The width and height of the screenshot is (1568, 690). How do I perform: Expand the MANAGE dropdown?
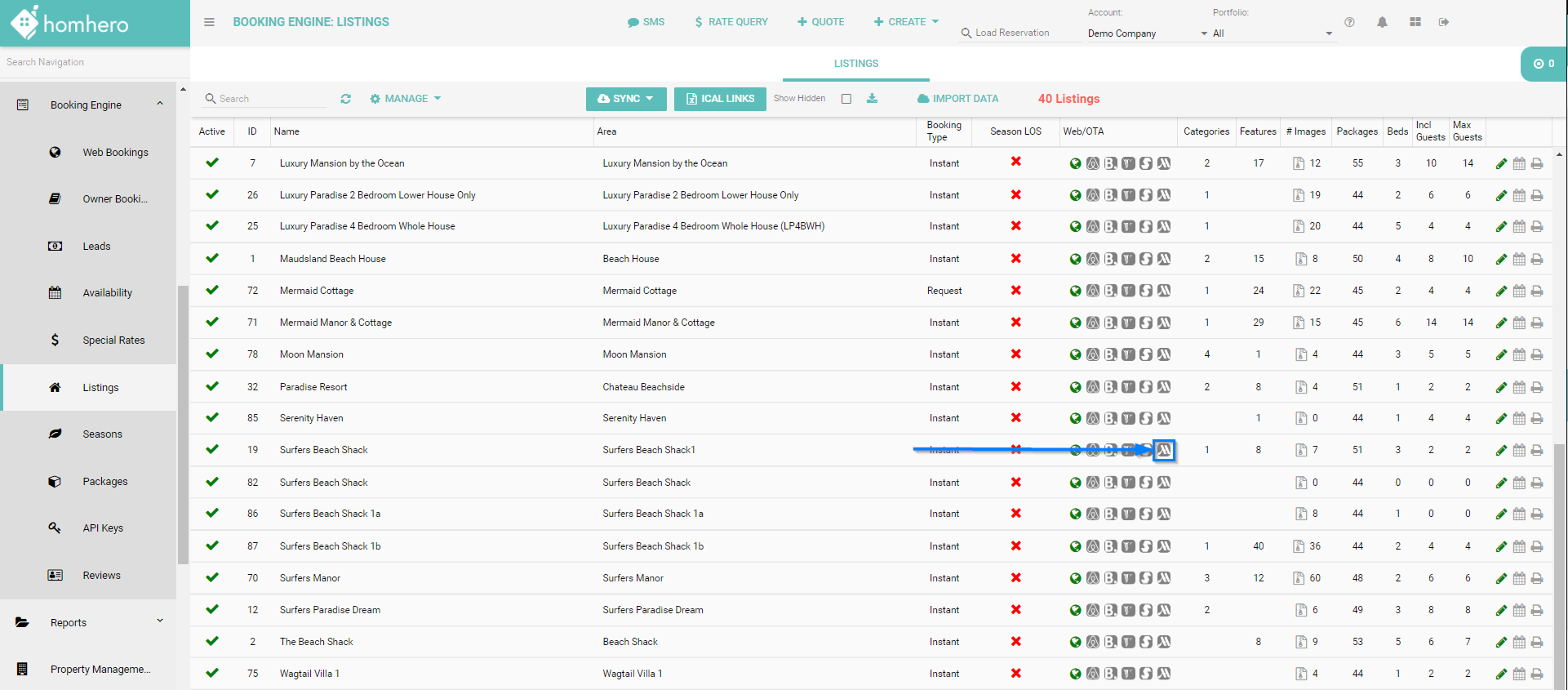(406, 99)
